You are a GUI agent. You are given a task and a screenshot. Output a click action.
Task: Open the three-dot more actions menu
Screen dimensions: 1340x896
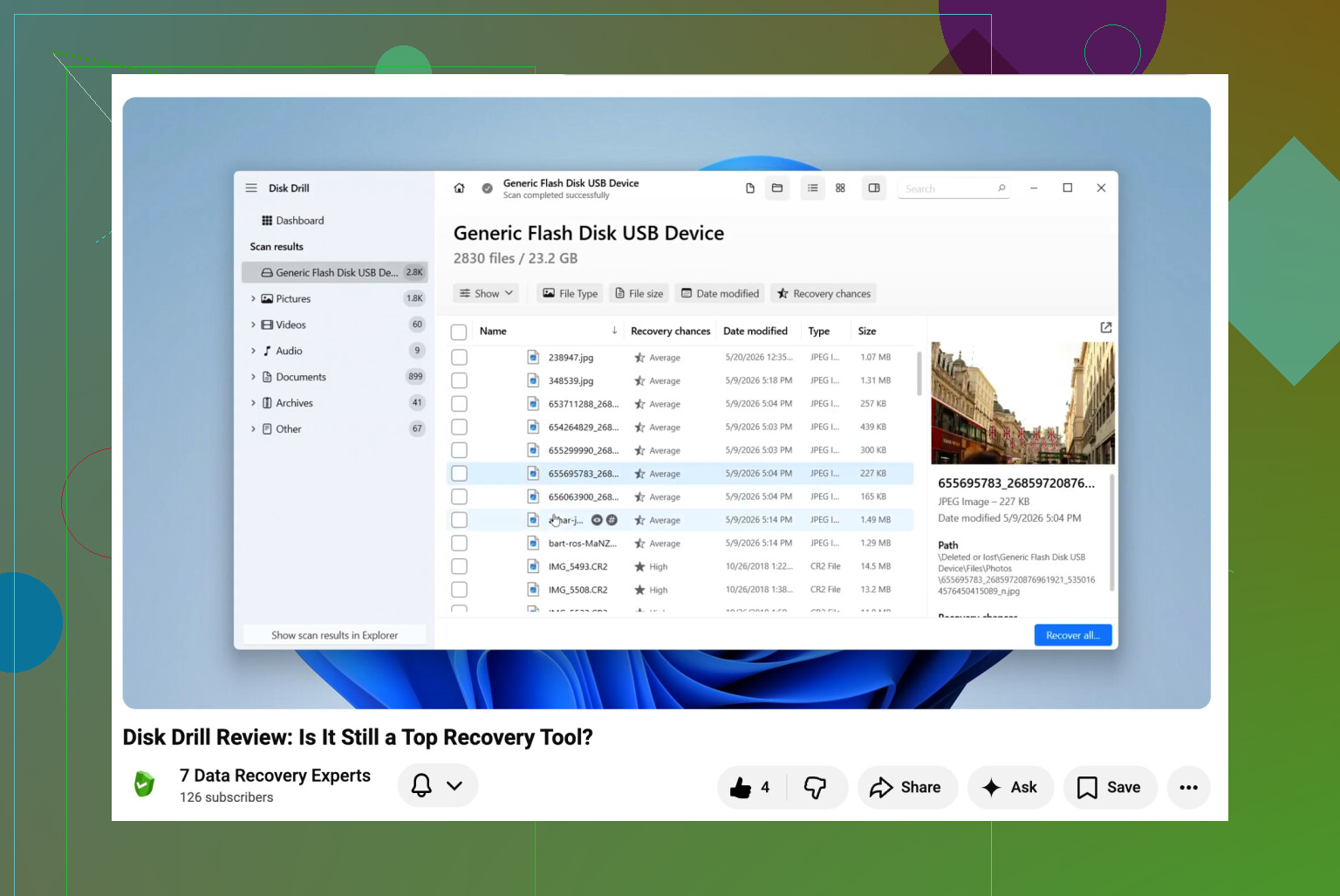tap(1188, 788)
